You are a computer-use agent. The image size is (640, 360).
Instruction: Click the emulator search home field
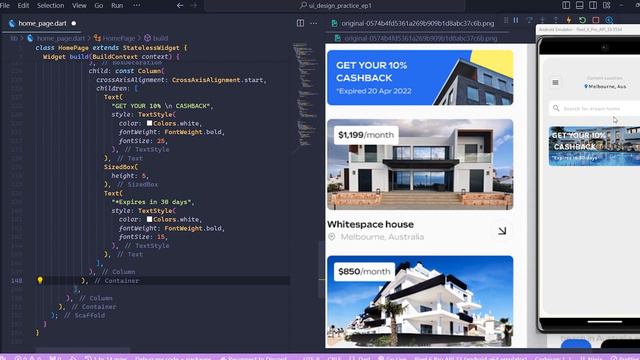click(594, 108)
